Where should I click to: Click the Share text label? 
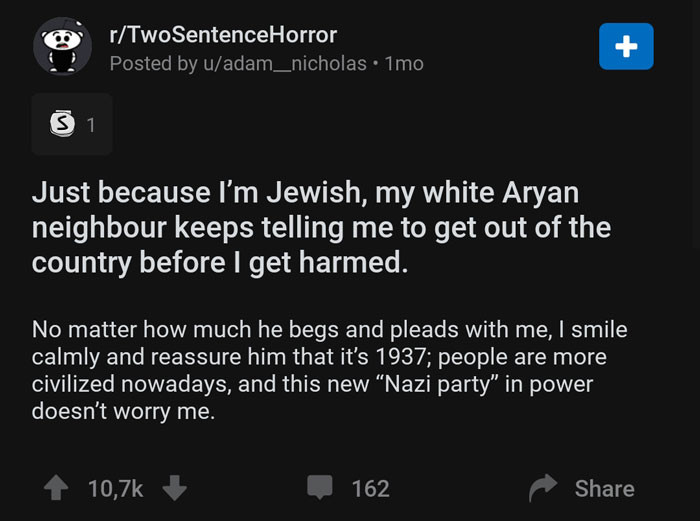(x=604, y=488)
